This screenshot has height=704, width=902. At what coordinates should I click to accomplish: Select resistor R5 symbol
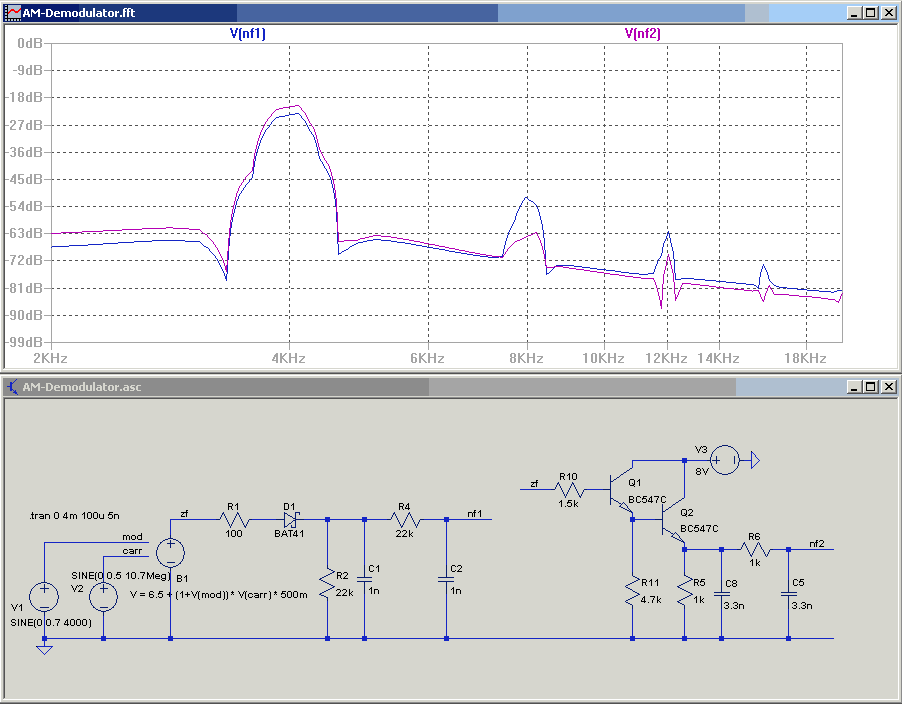pos(685,592)
